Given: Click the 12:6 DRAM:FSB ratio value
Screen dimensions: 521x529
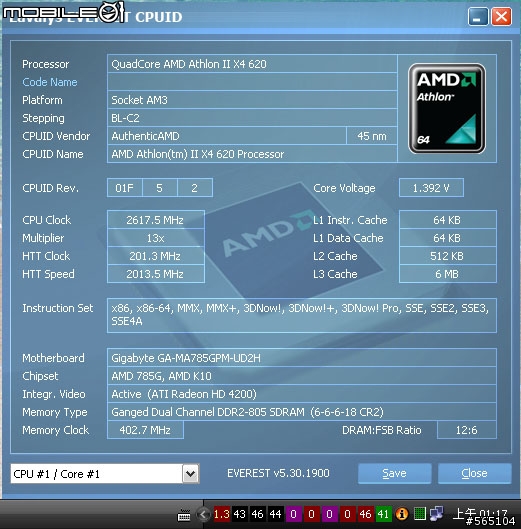Looking at the screenshot, I should click(467, 430).
